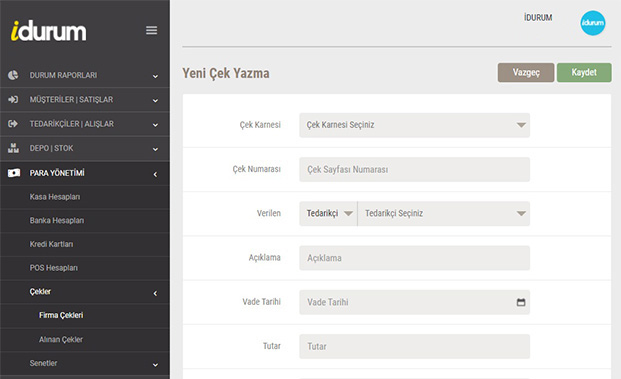This screenshot has width=621, height=379.
Task: Open the Çek Karnesi Seçiniz dropdown
Action: (x=414, y=125)
